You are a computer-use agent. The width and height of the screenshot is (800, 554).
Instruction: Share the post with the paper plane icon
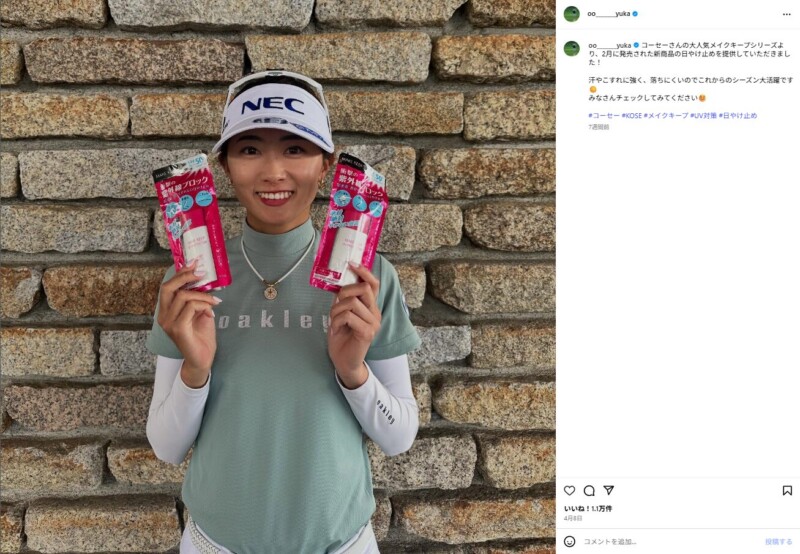click(608, 490)
